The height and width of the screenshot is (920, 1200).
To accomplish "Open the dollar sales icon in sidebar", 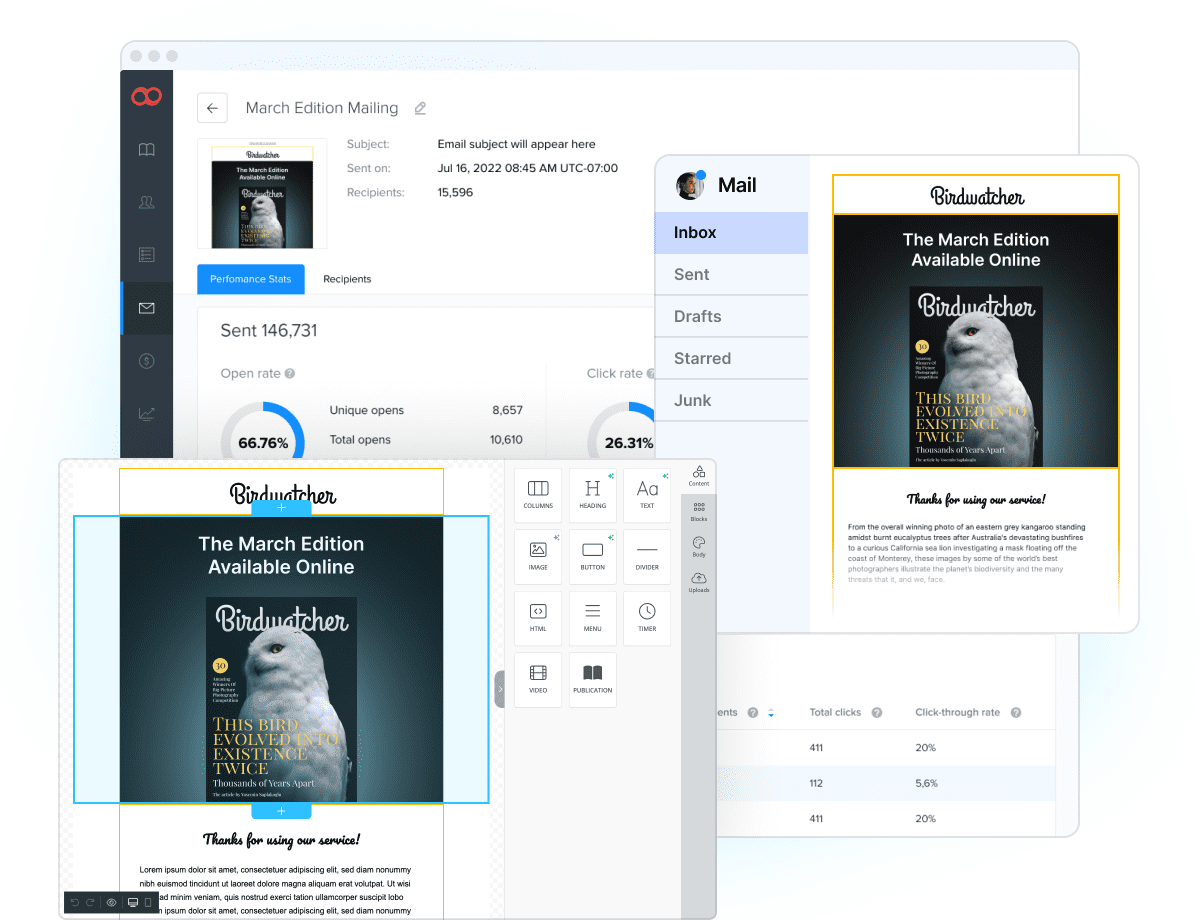I will click(146, 361).
